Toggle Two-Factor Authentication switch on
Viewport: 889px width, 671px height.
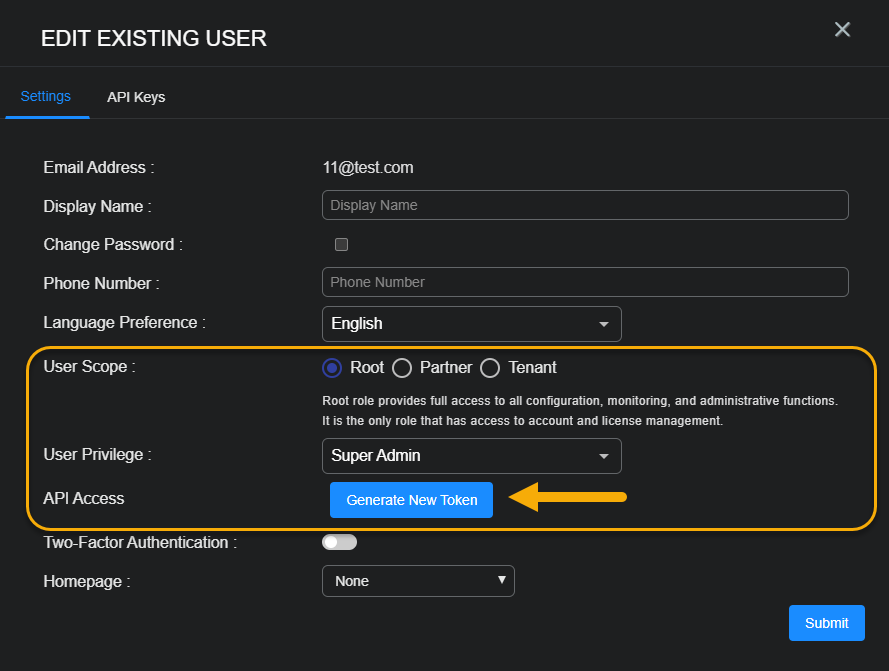339,542
